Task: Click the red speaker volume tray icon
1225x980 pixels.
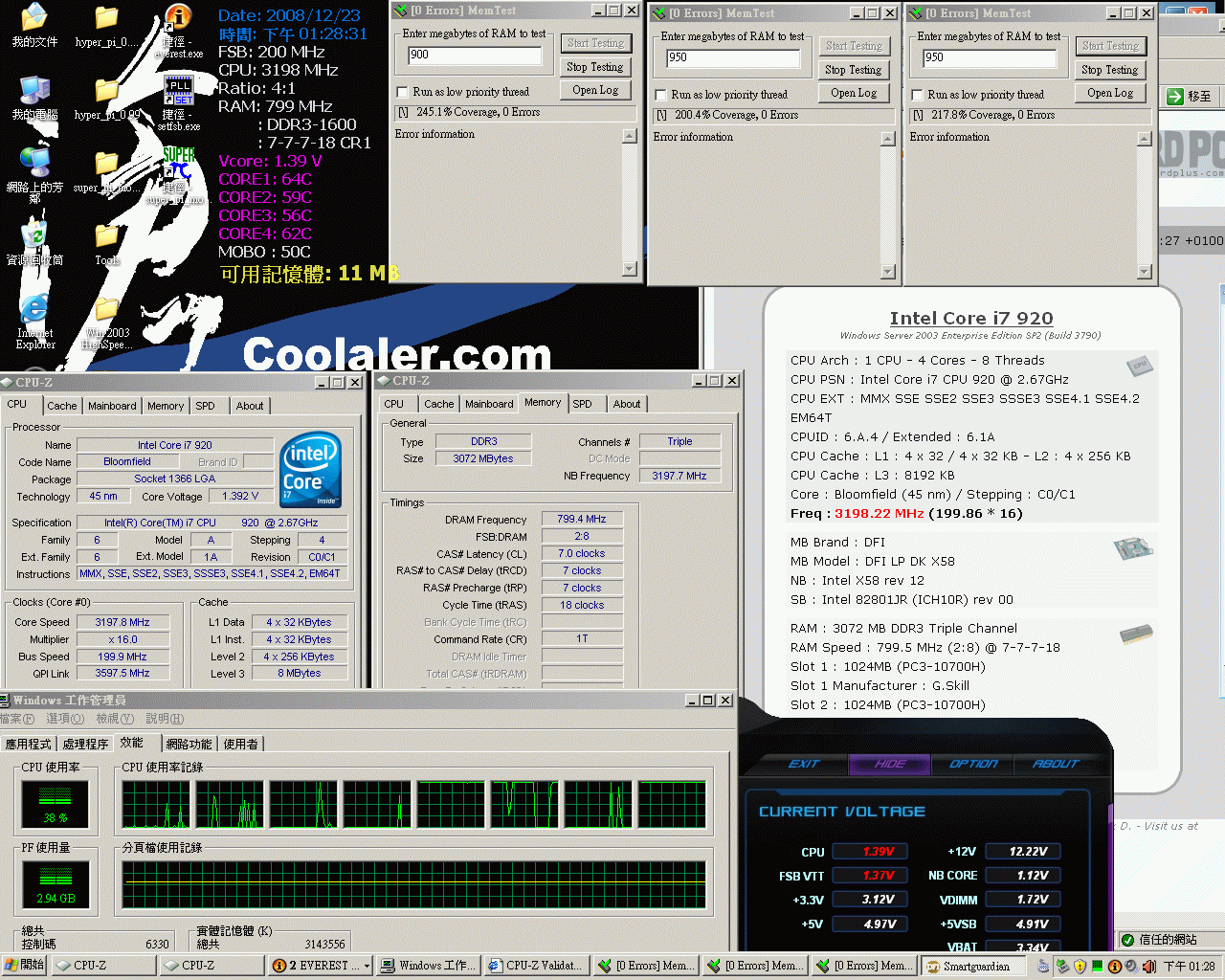Action: pos(1149,967)
